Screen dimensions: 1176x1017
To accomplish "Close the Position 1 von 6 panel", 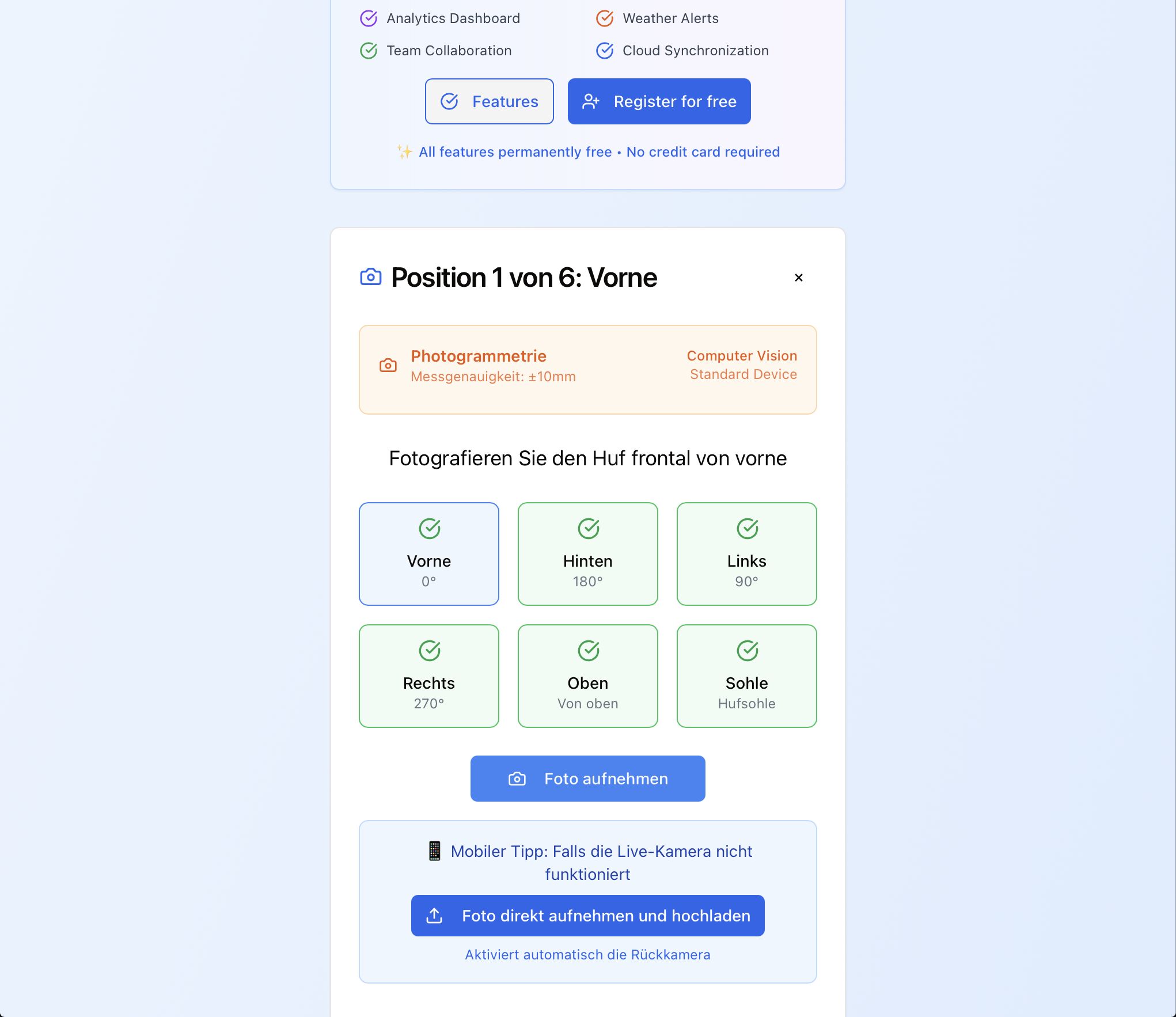I will (799, 278).
